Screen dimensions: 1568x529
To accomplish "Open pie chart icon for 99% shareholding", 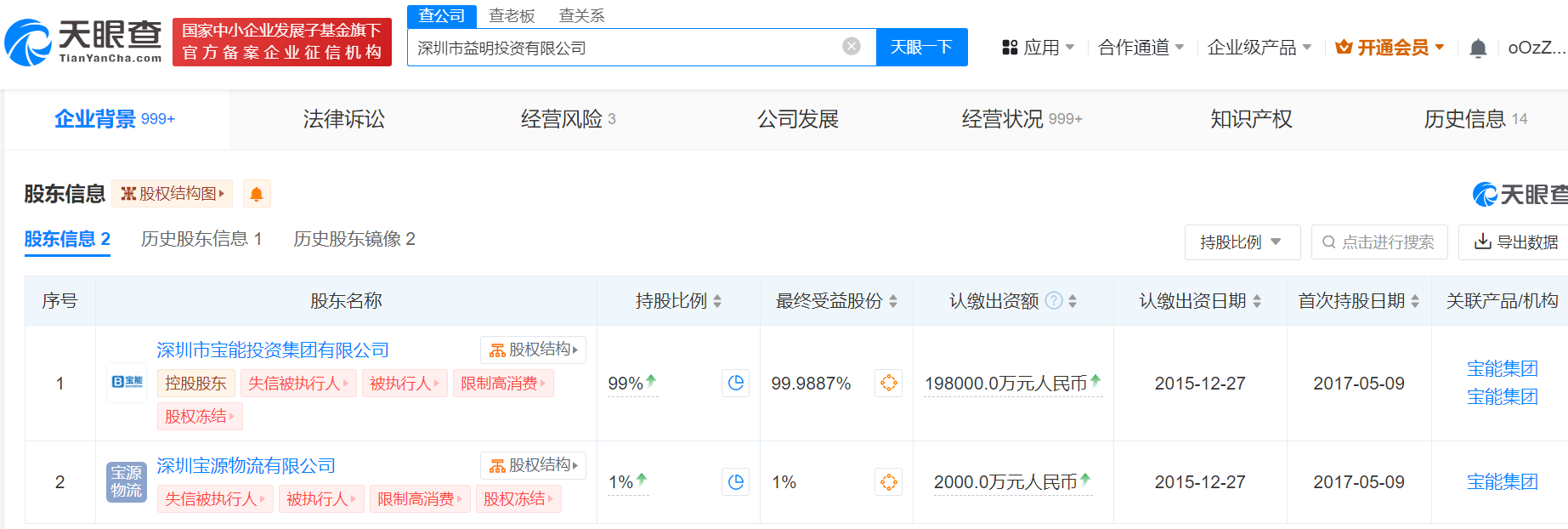I will [735, 384].
